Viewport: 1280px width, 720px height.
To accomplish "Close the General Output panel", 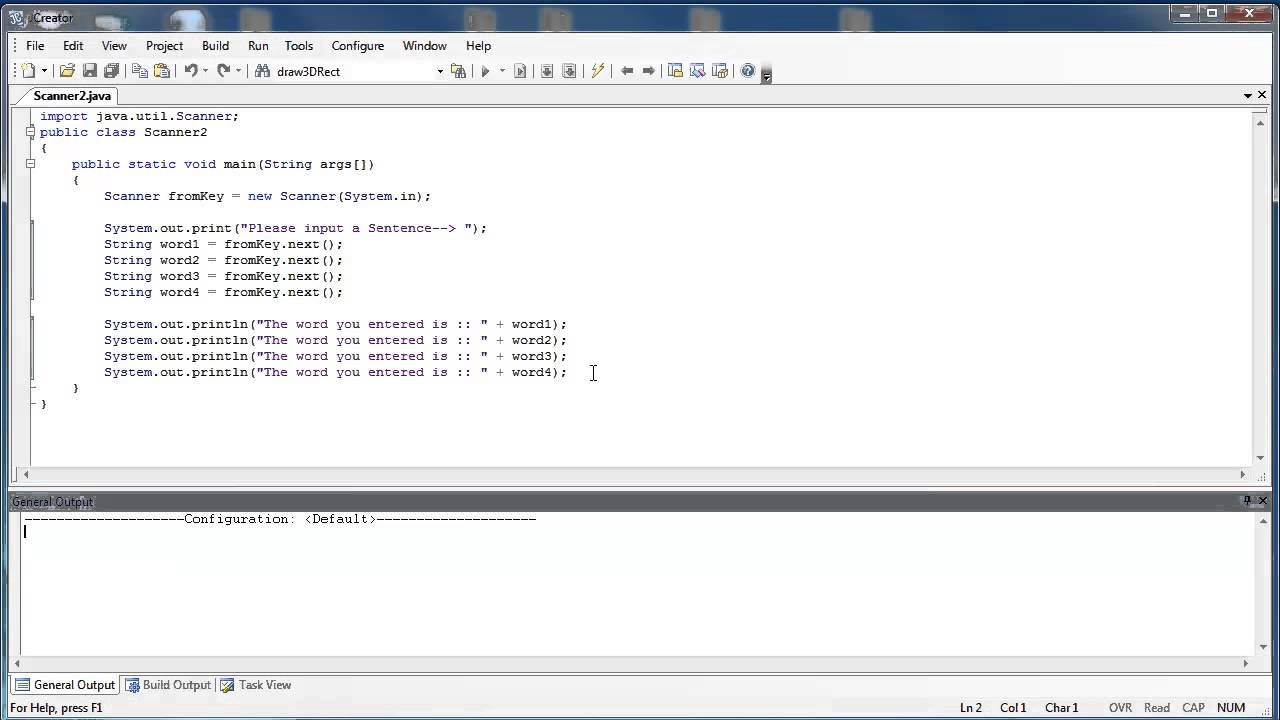I will [1263, 501].
